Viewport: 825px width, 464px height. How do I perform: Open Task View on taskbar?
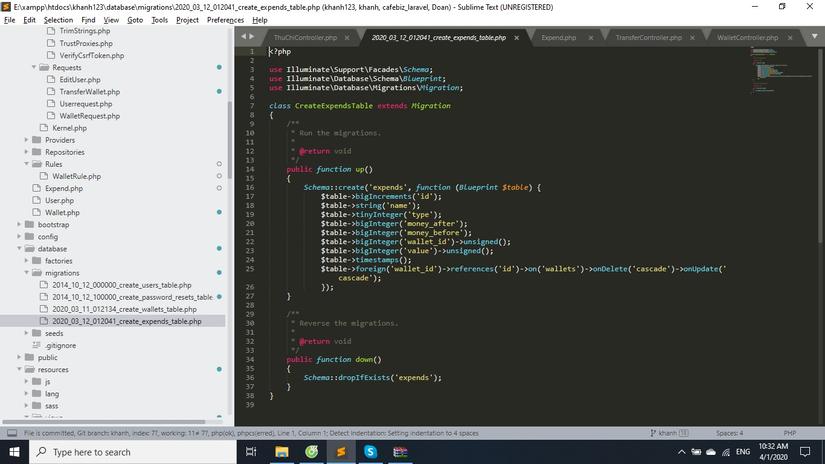coord(251,452)
